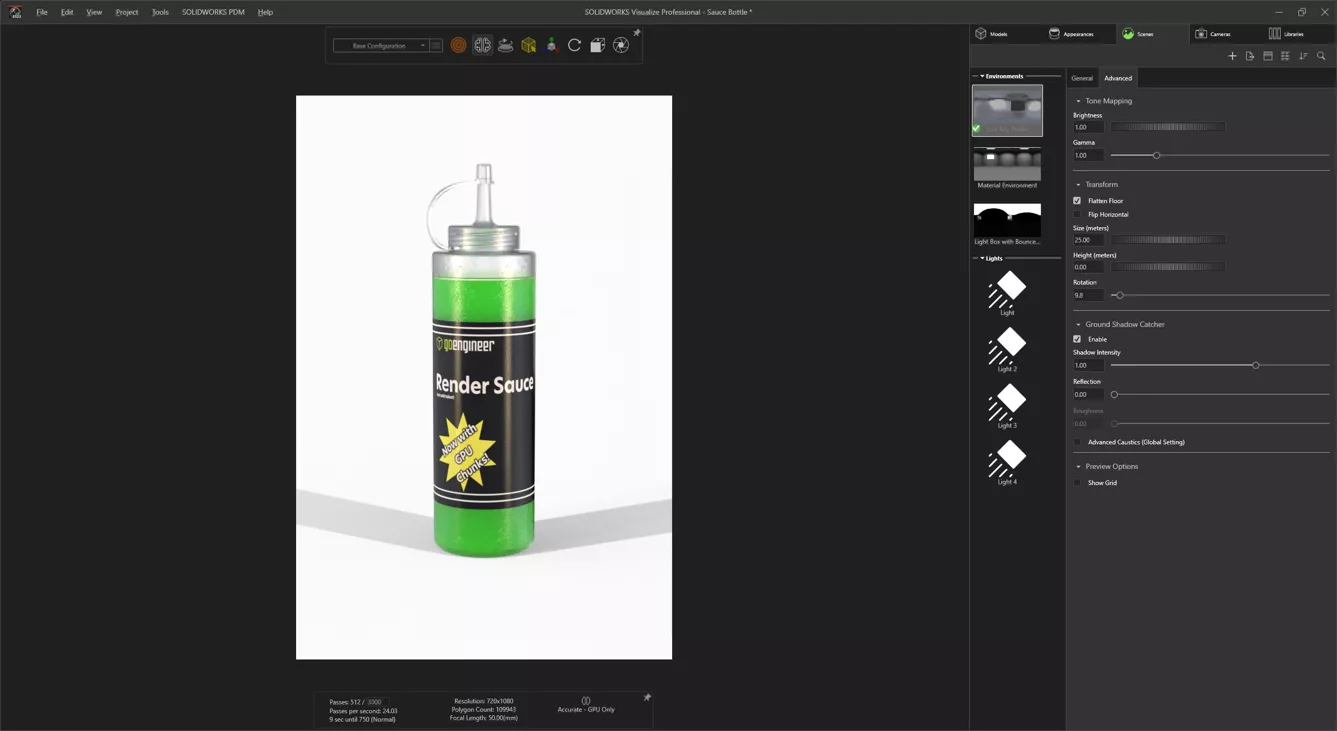Click the Advanced sub-tab
Image resolution: width=1337 pixels, height=731 pixels.
point(1118,78)
